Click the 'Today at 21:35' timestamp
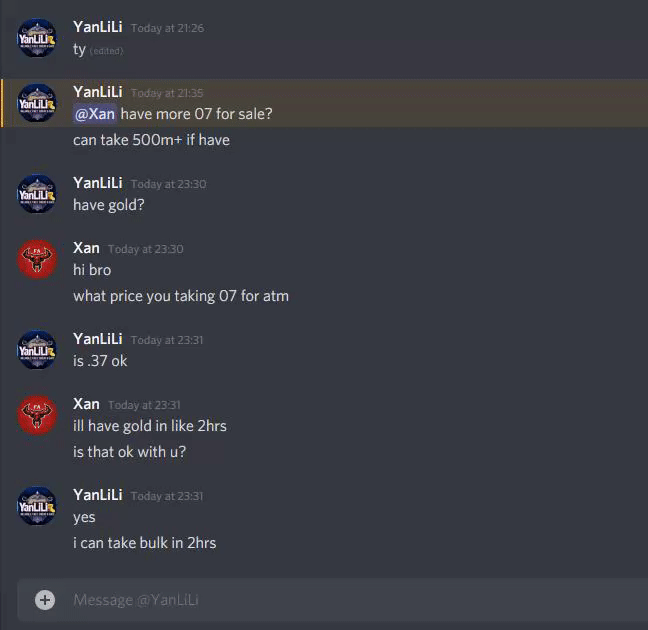This screenshot has height=630, width=648. pyautogui.click(x=167, y=93)
